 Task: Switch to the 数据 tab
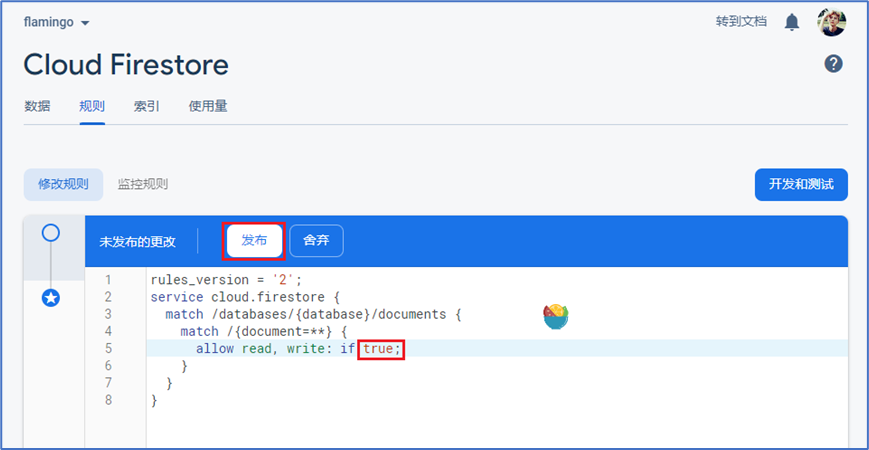(37, 106)
